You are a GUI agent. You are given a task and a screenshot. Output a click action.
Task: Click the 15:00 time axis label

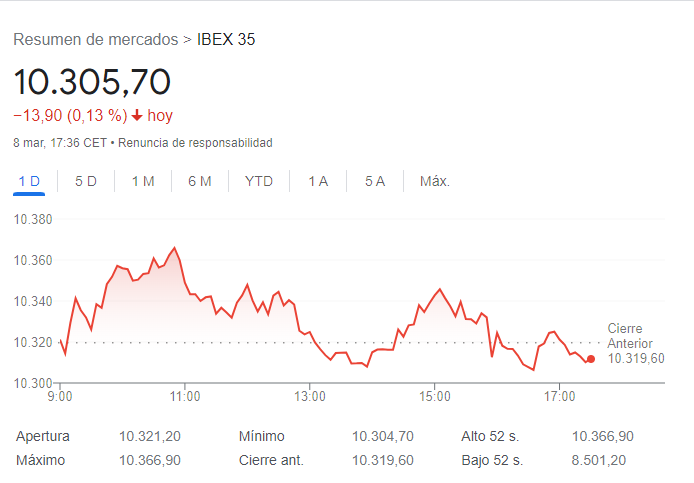point(434,397)
